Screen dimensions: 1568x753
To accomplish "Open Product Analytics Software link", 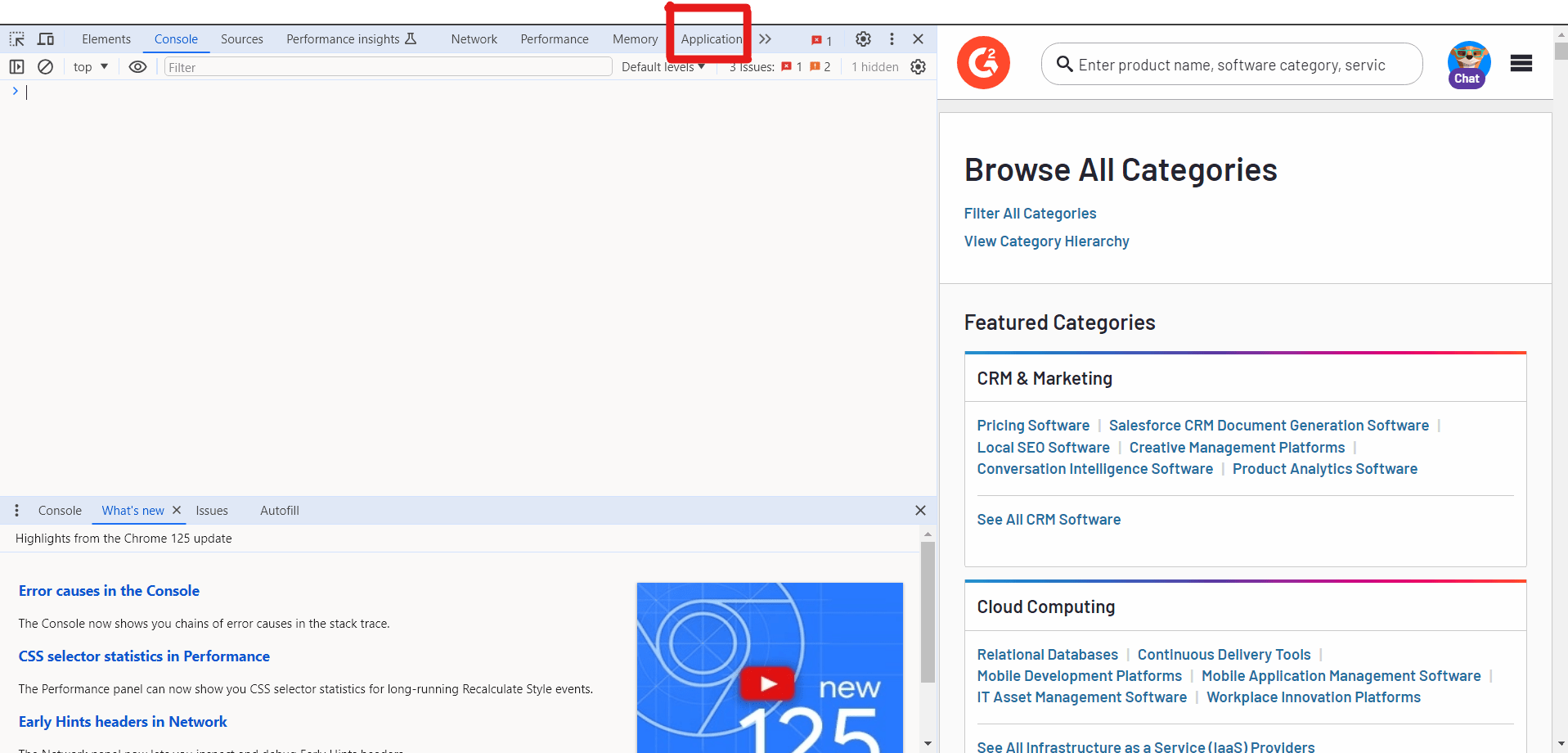I will click(1325, 469).
